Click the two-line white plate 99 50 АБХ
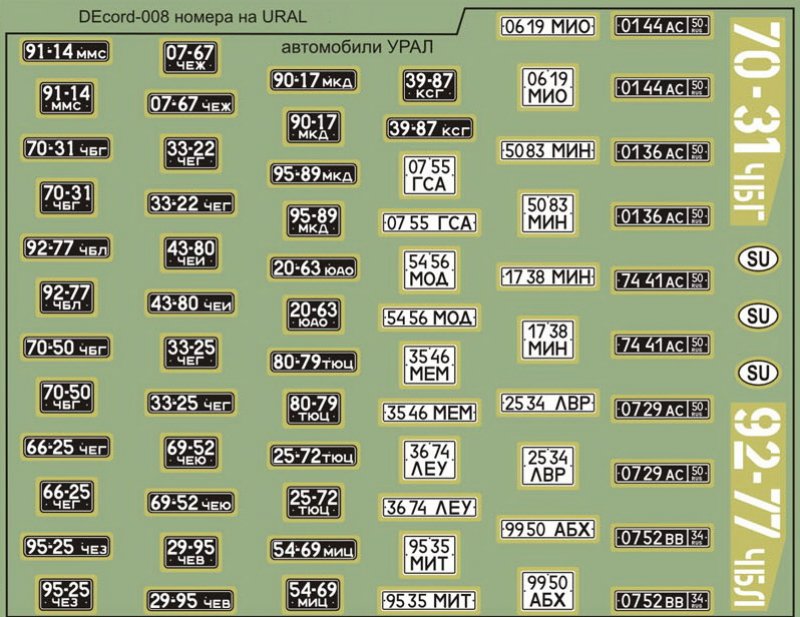800x617 pixels. coord(547,591)
